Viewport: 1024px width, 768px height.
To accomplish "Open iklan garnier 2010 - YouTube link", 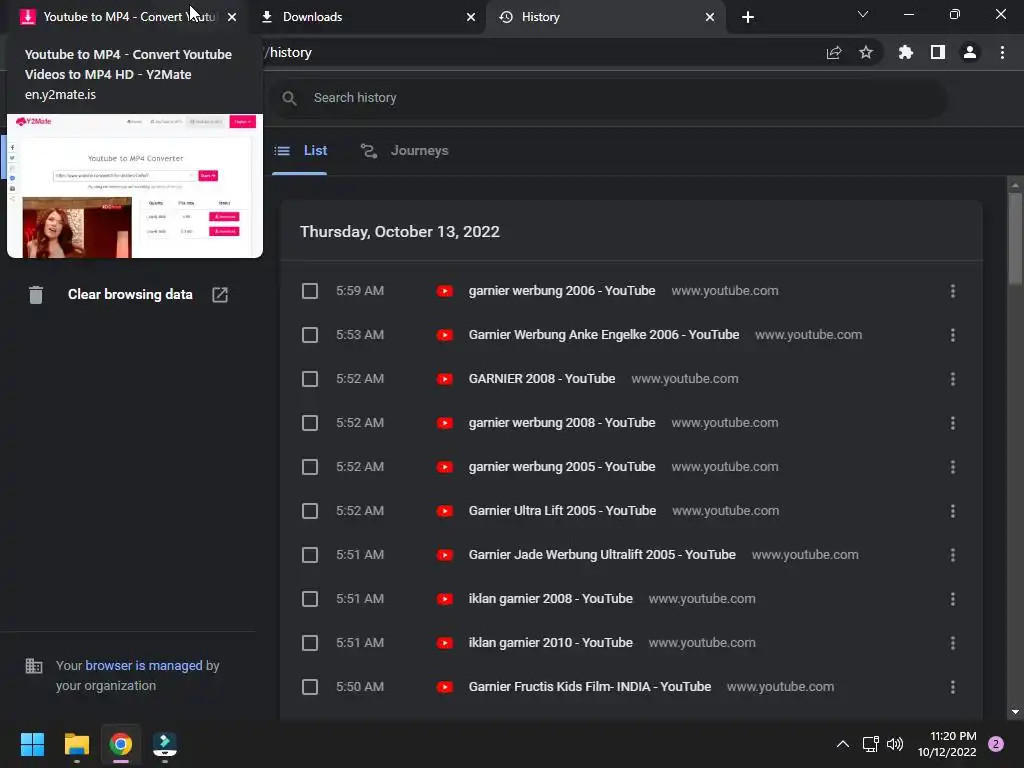I will click(x=551, y=643).
